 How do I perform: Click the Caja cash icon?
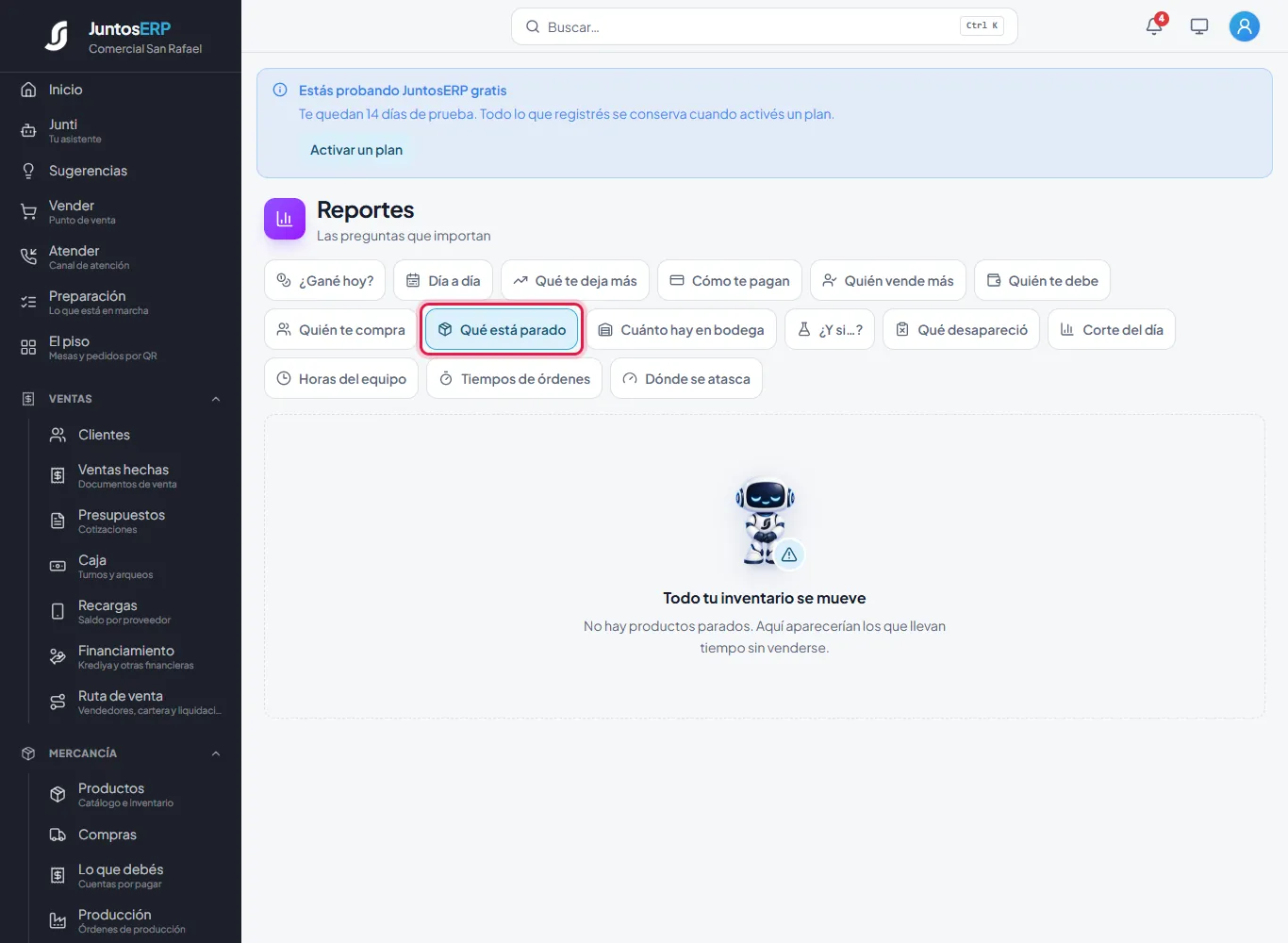[58, 567]
